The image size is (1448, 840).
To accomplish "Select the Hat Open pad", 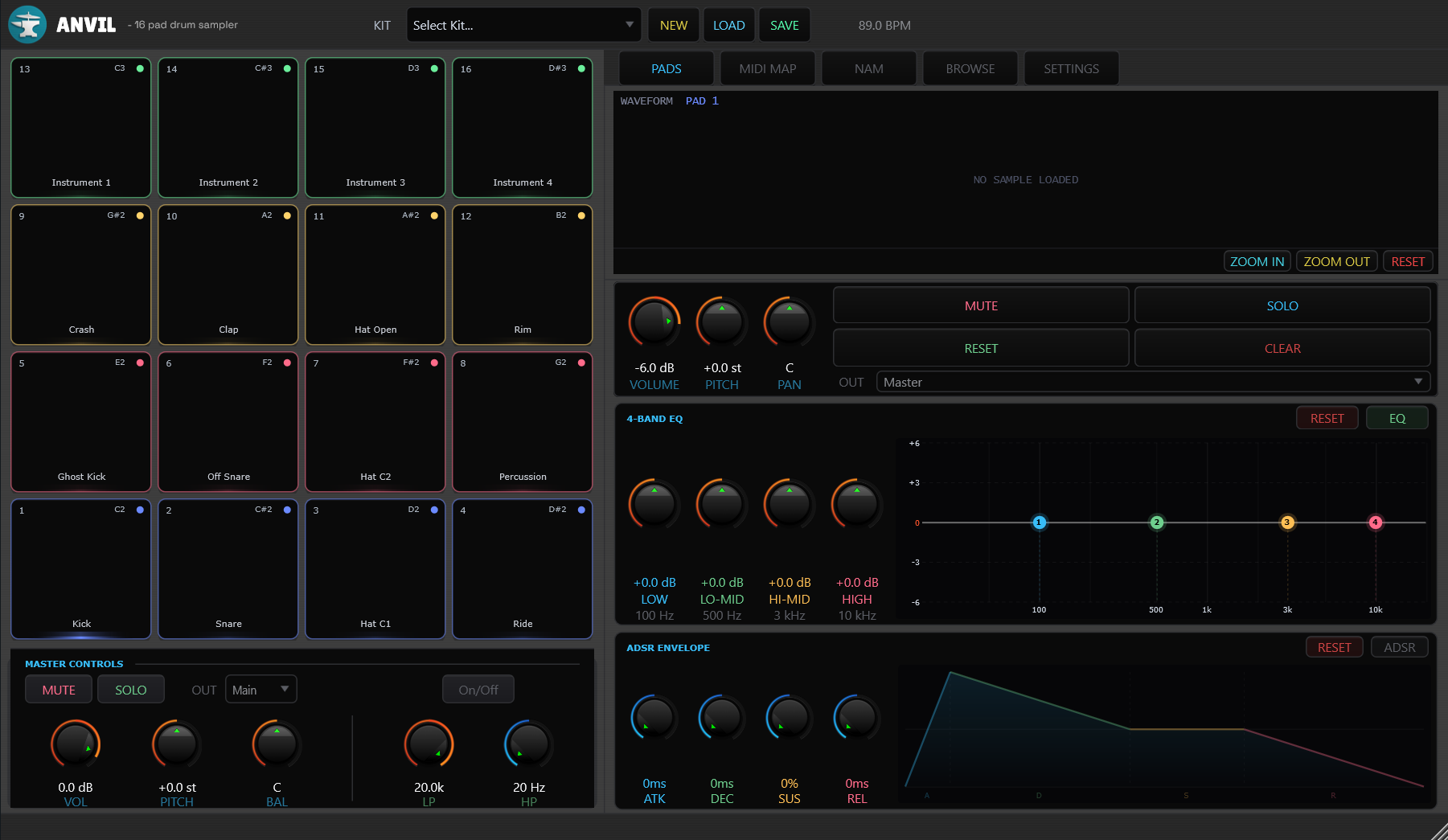I will [x=375, y=275].
